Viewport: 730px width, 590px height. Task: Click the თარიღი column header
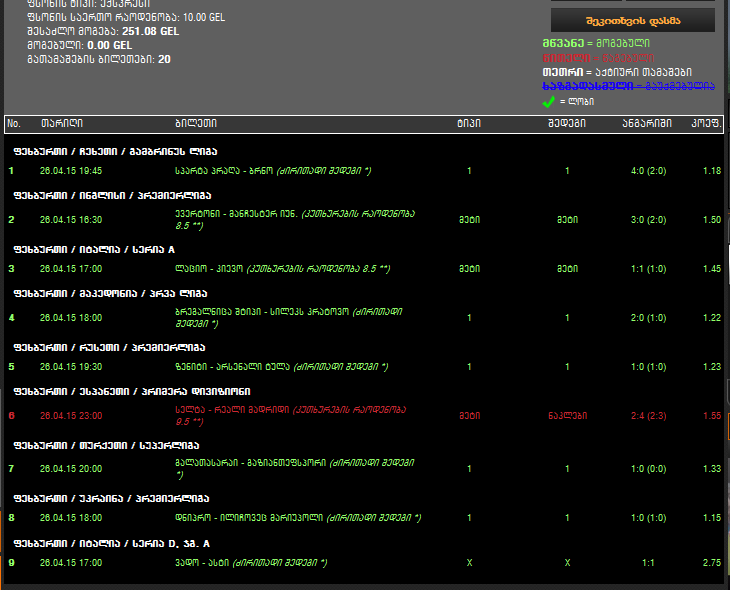(x=62, y=124)
